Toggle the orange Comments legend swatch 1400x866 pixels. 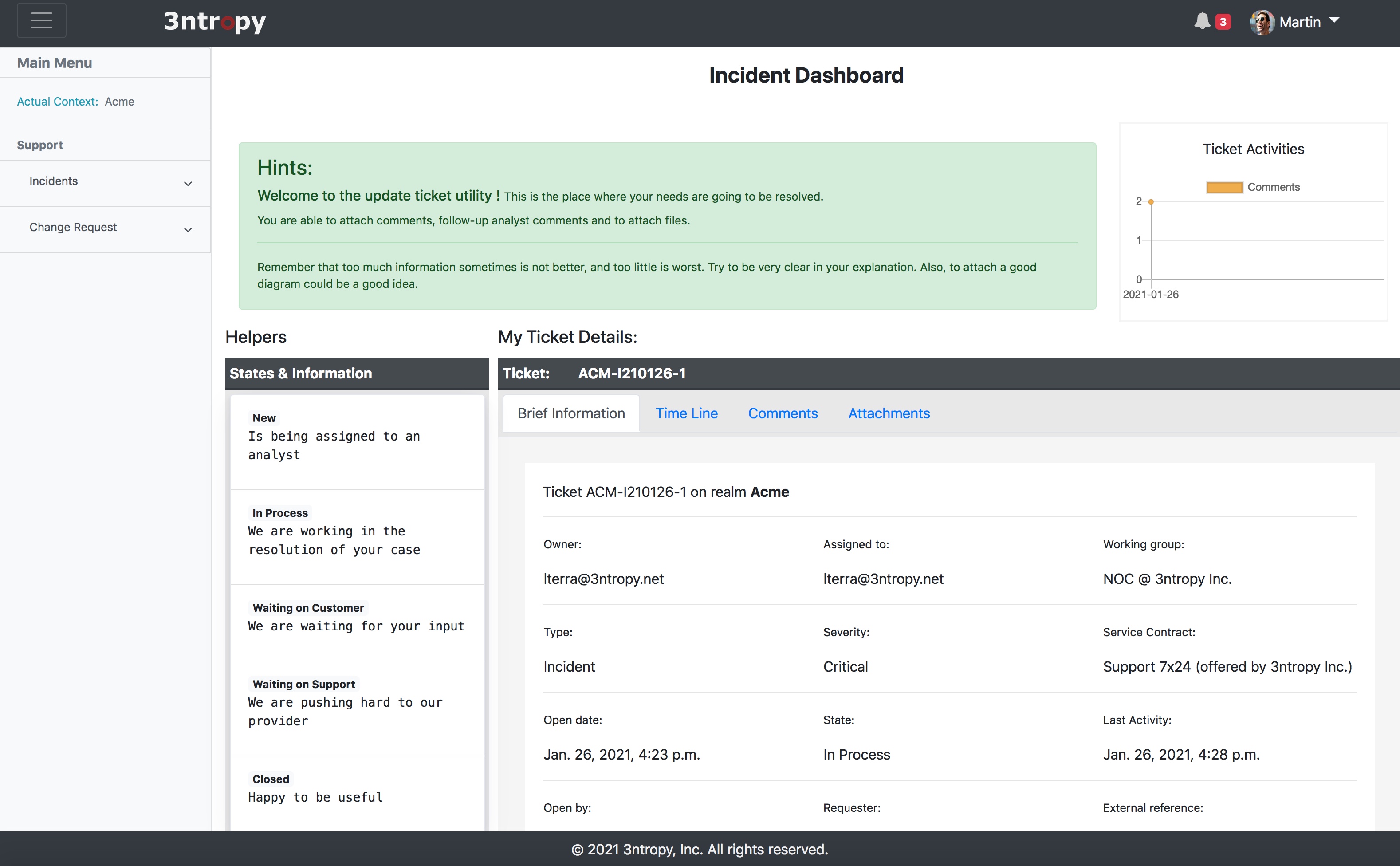1224,187
